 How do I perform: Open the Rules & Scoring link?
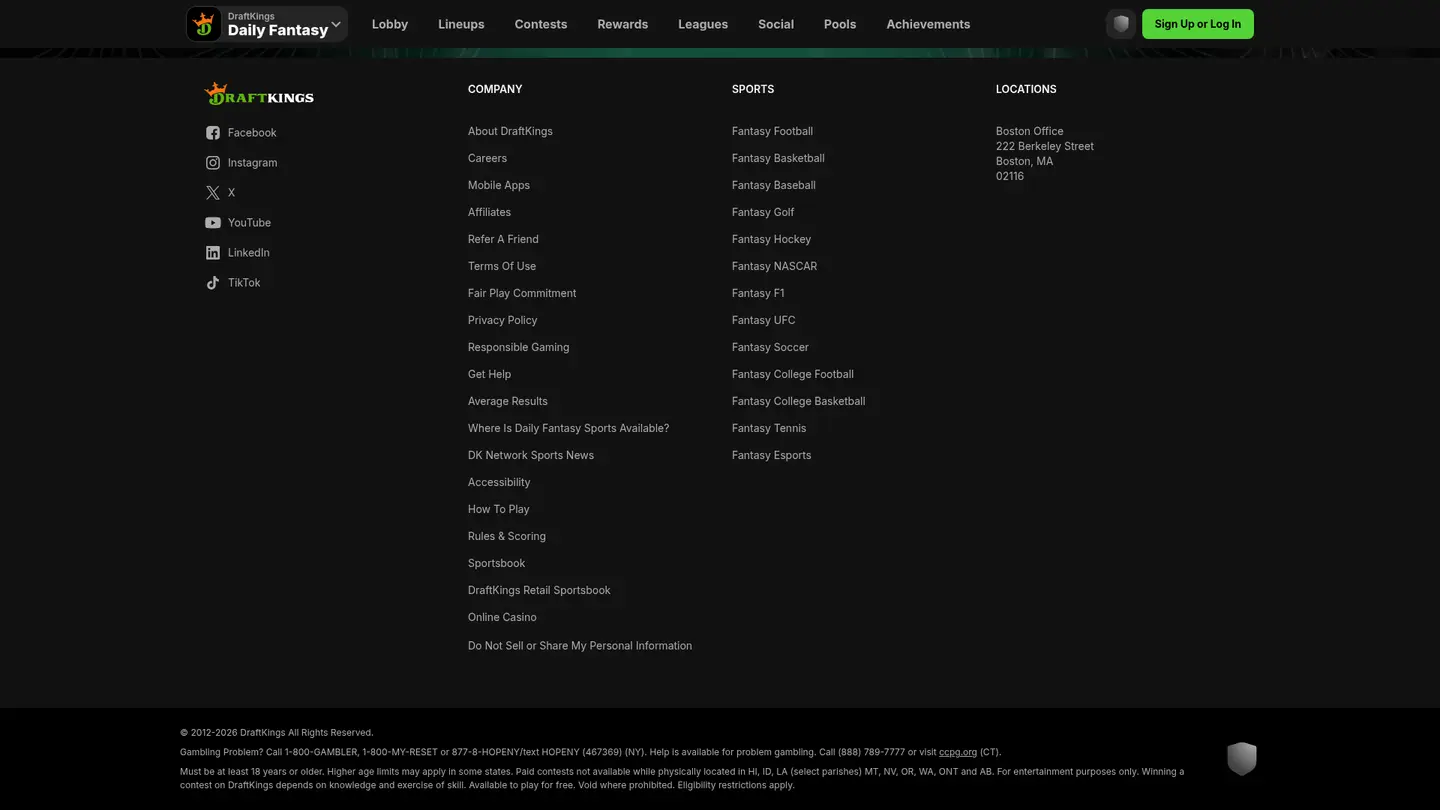coord(507,536)
